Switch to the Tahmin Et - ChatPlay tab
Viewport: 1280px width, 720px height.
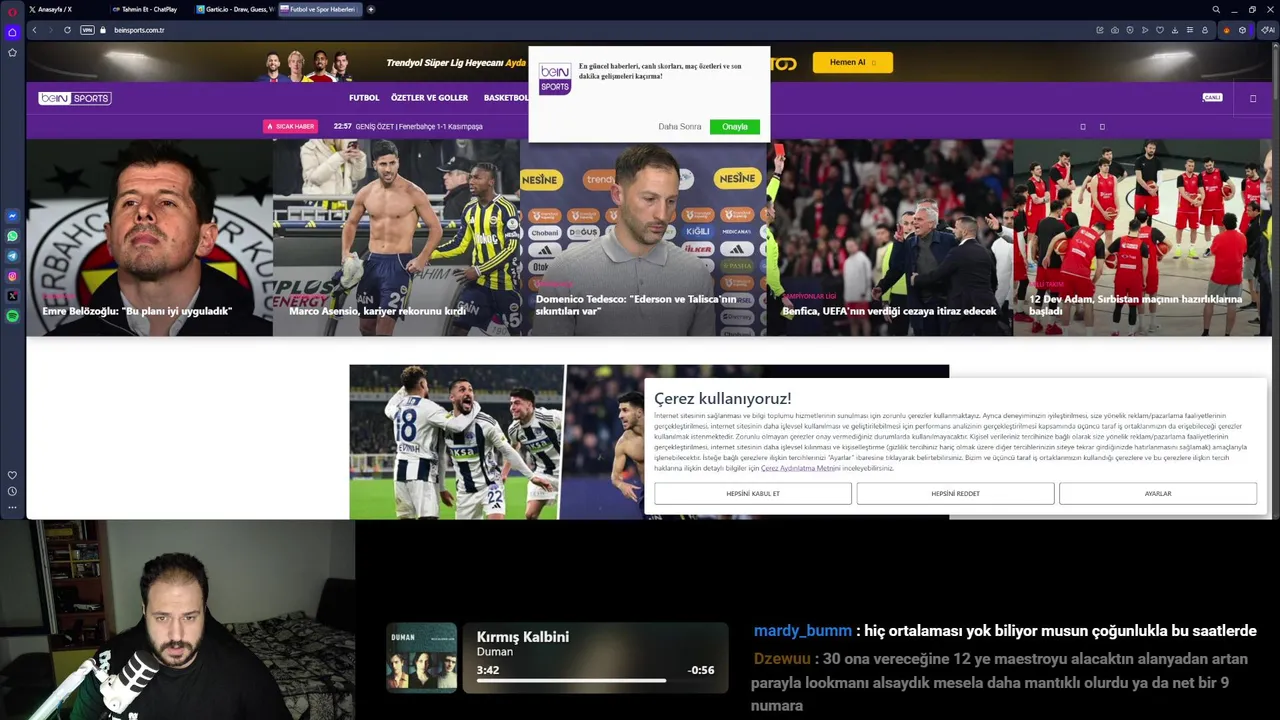tap(149, 9)
